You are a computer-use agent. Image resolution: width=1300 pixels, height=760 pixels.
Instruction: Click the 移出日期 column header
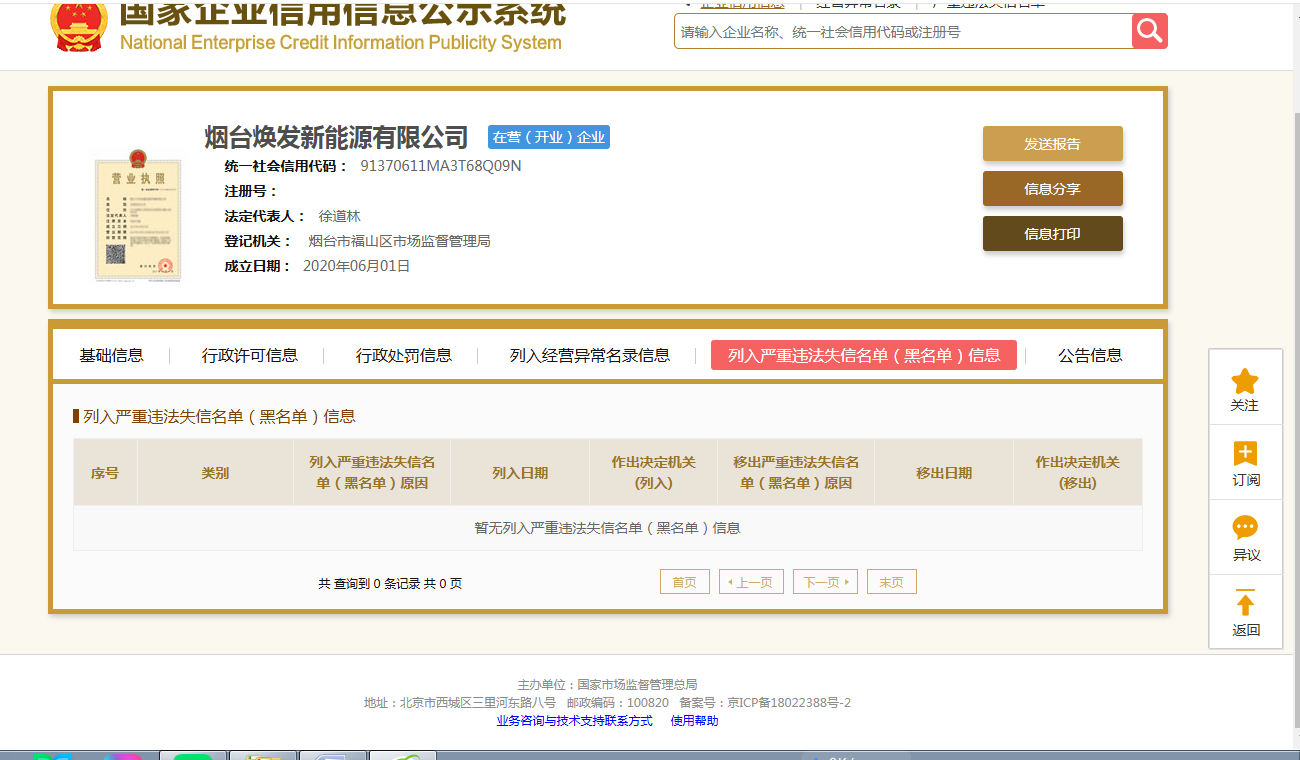(944, 473)
